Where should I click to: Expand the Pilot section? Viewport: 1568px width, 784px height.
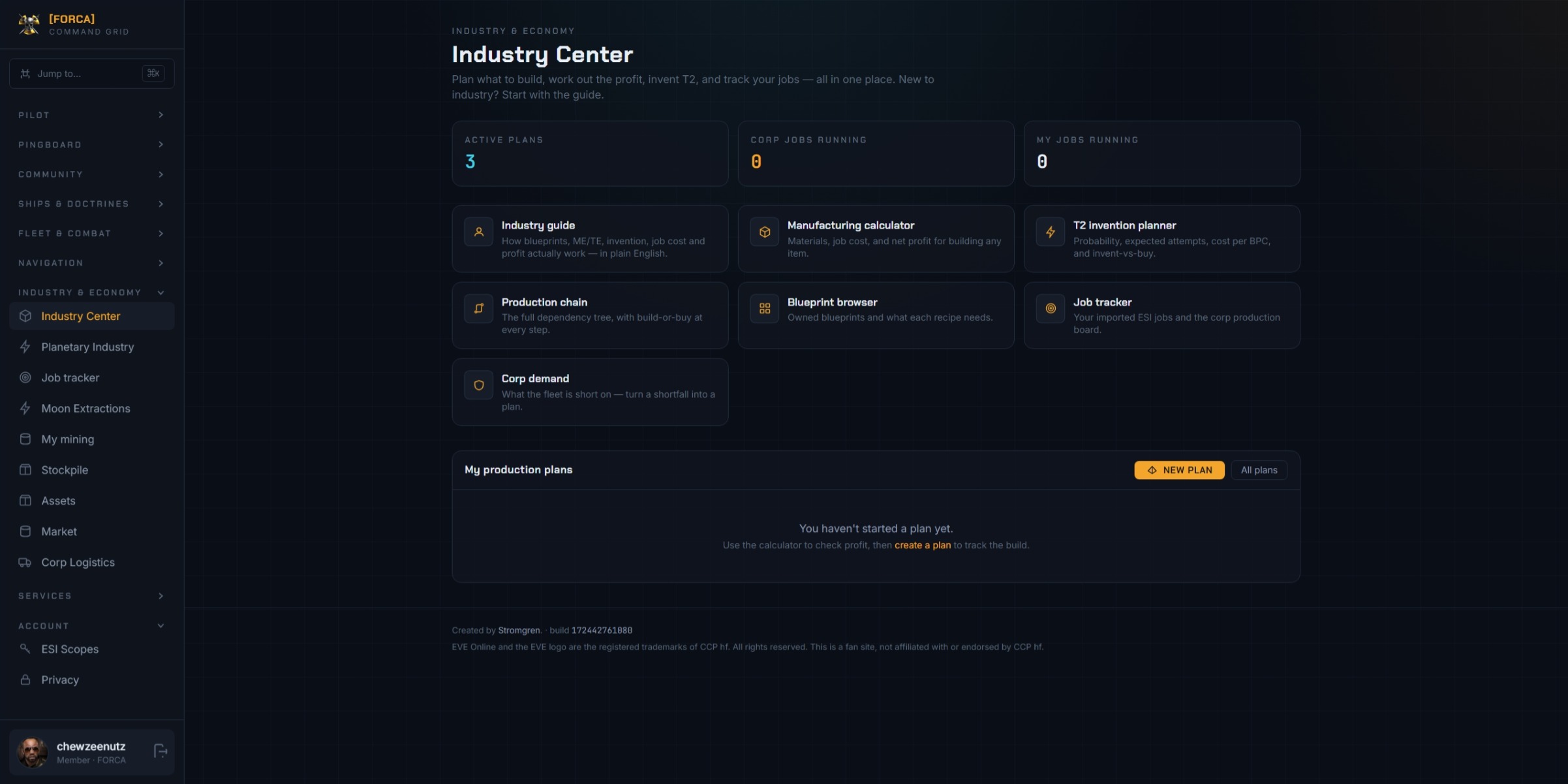[91, 115]
